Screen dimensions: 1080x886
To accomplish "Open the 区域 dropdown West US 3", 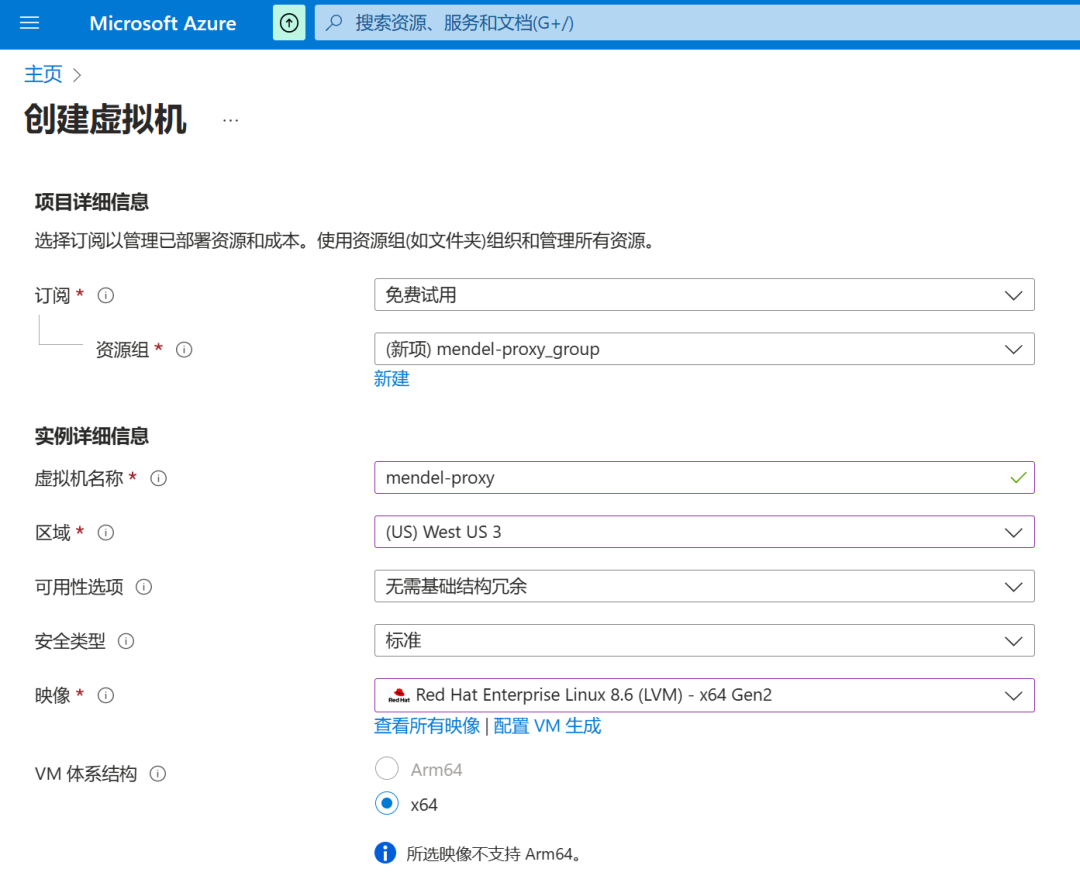I will [x=704, y=532].
